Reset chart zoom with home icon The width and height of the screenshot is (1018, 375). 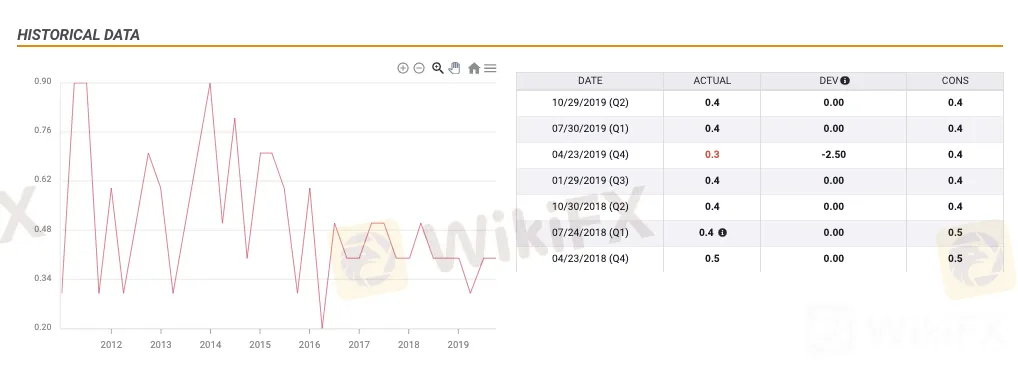tap(474, 68)
